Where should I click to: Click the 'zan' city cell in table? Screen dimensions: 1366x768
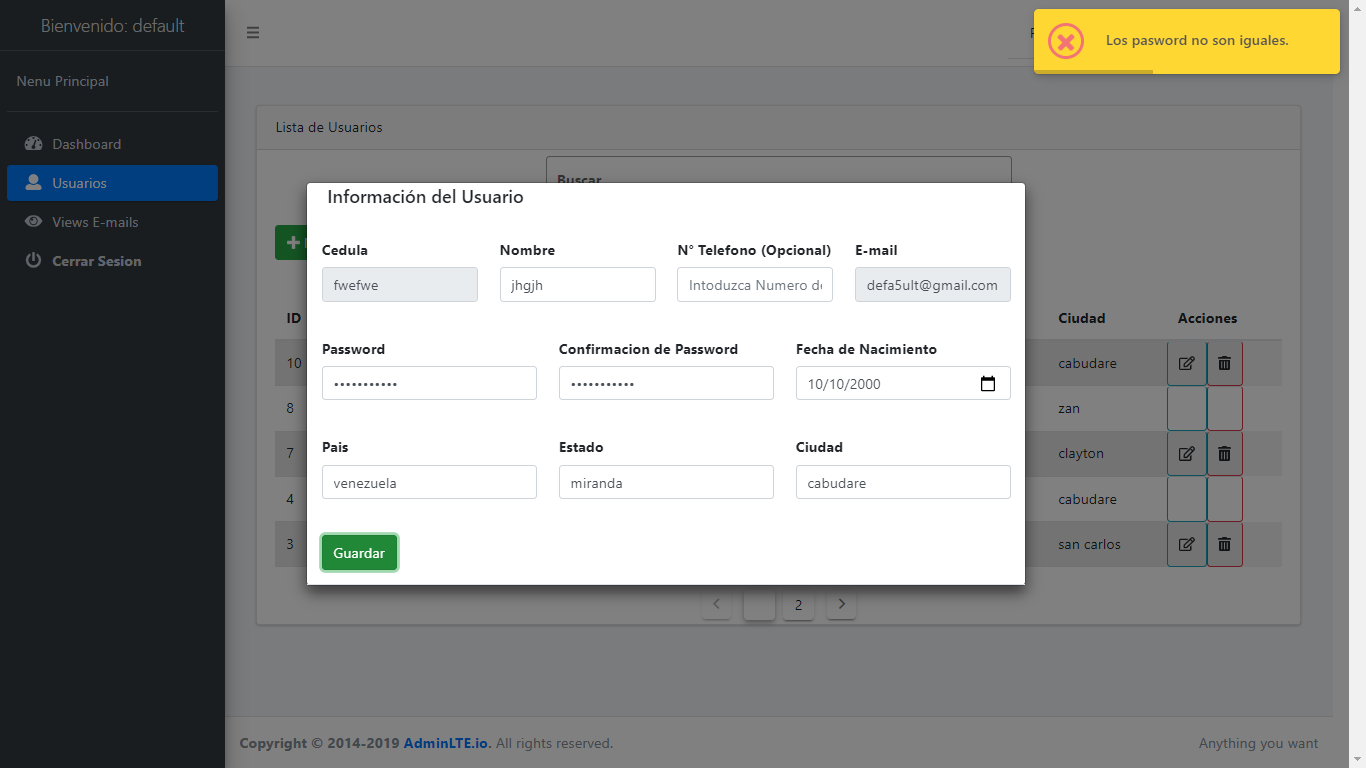click(x=1069, y=408)
